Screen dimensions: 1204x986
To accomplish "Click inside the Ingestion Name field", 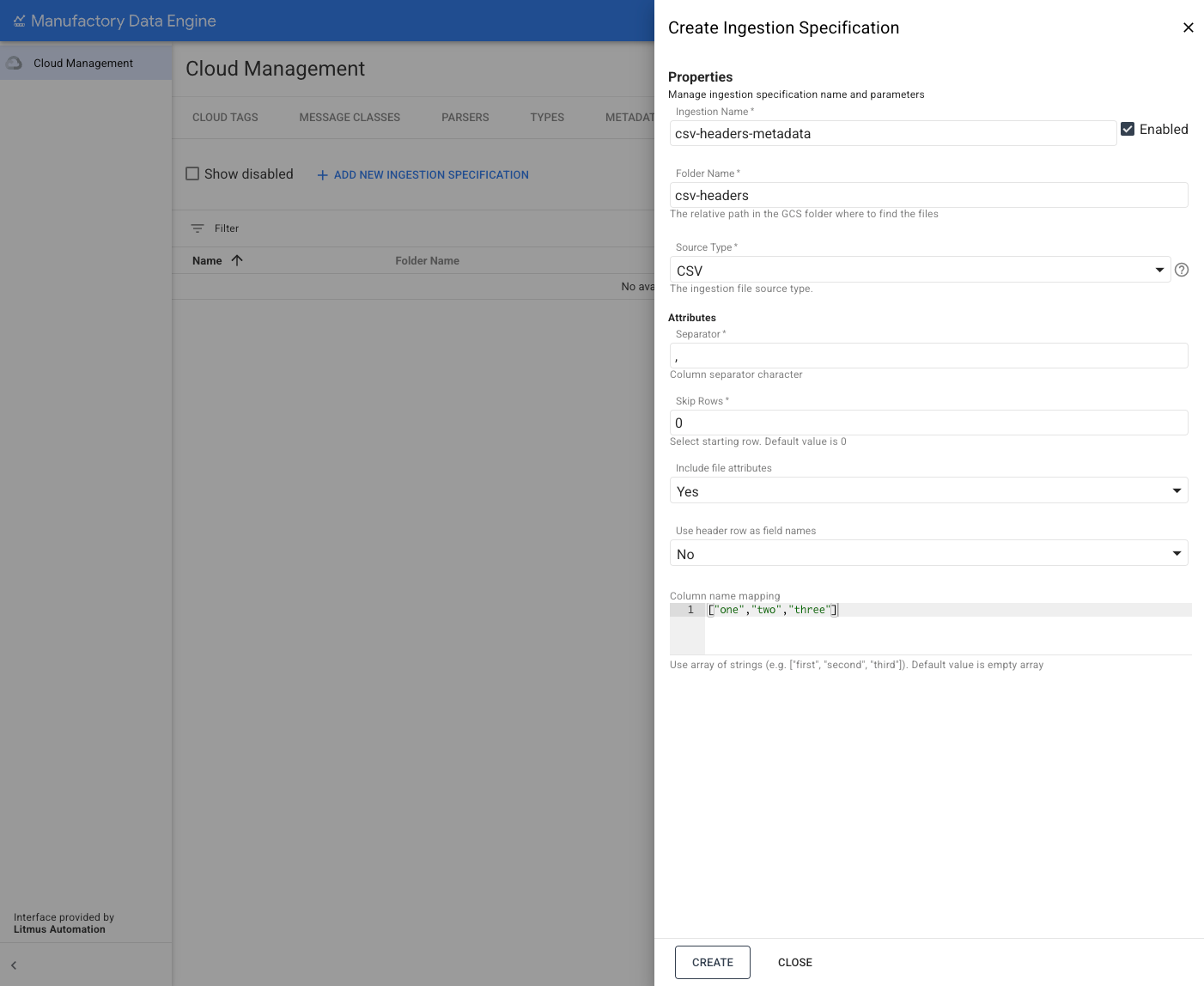I will [x=893, y=133].
